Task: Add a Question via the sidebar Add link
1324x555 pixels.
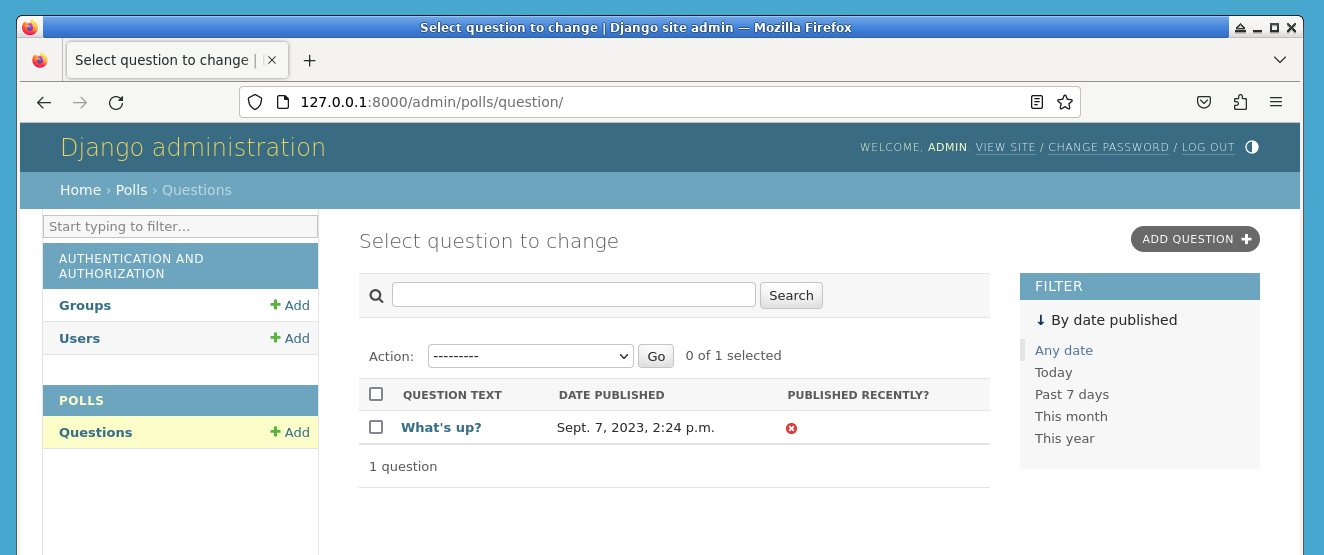Action: [290, 432]
